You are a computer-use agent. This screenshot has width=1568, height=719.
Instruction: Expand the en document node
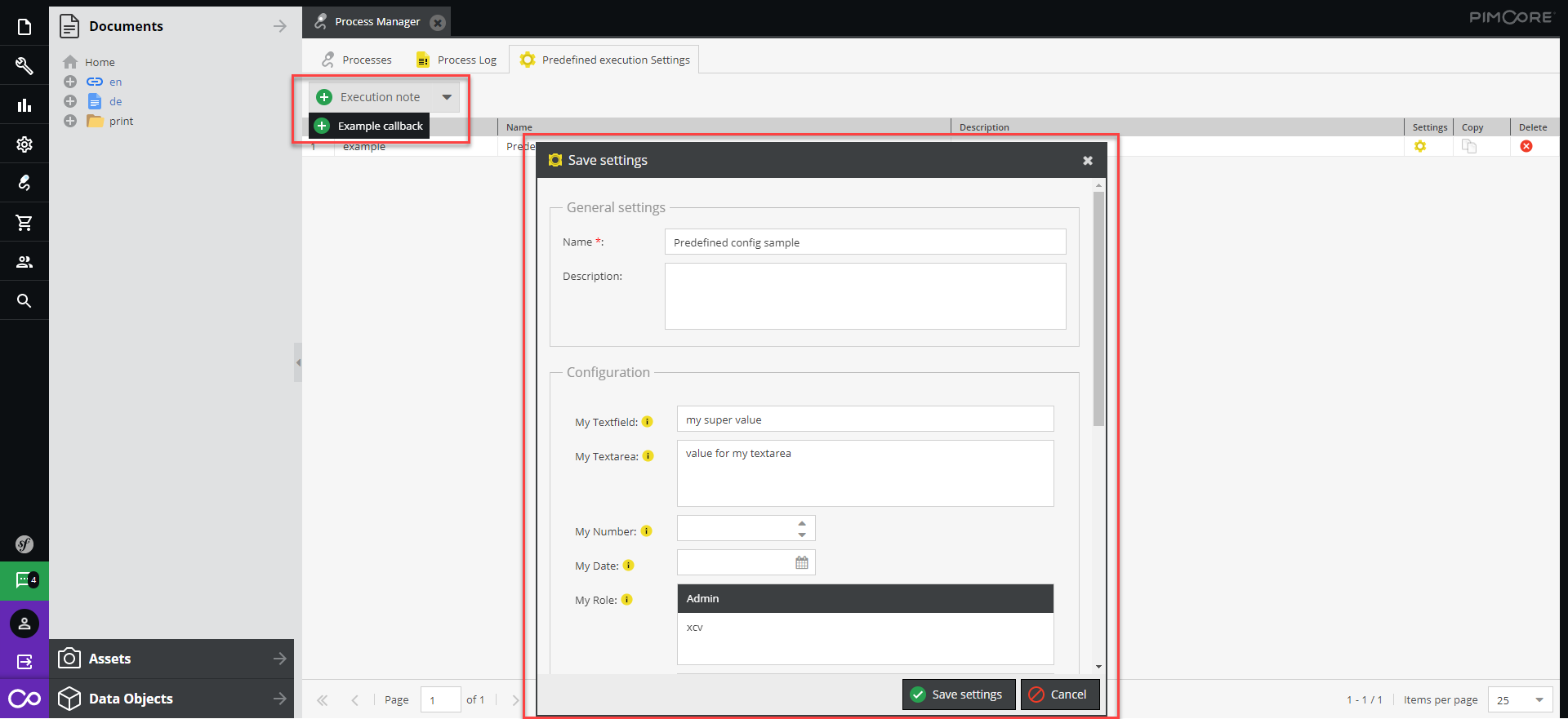pyautogui.click(x=70, y=82)
